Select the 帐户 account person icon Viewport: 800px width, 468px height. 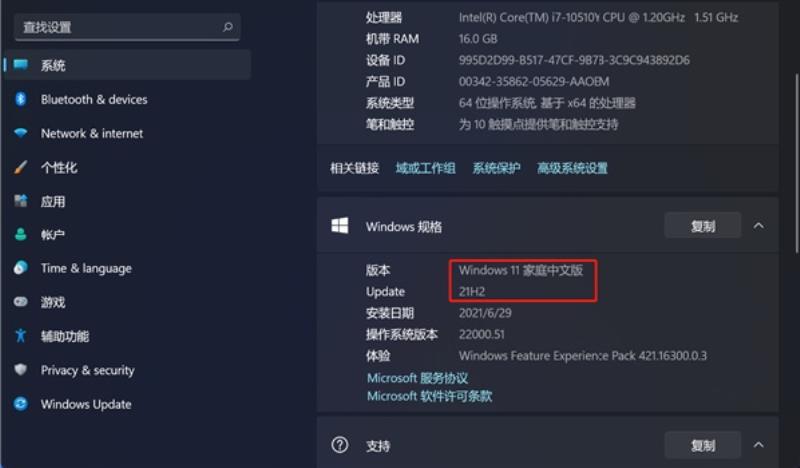(20, 235)
